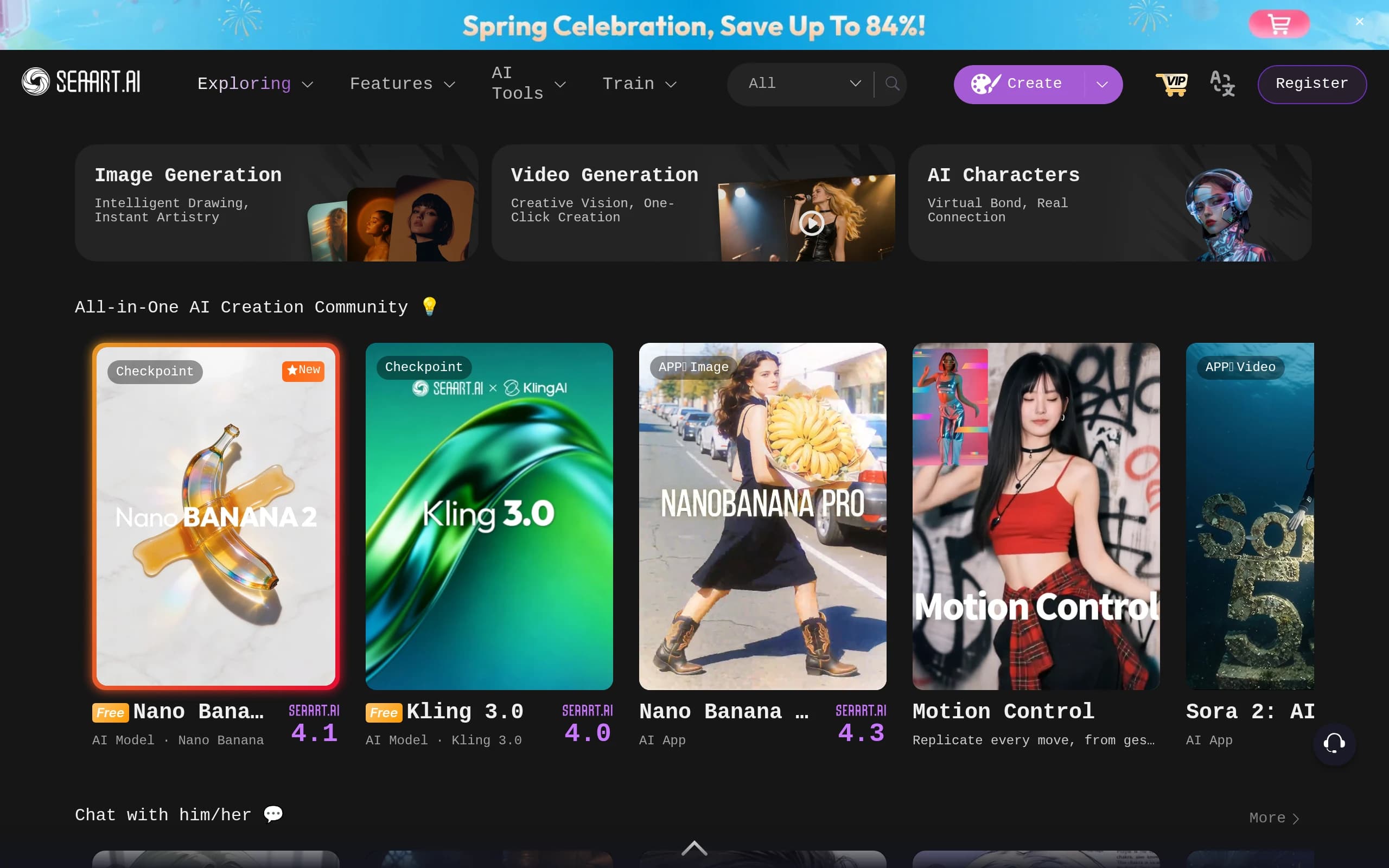Click the "Replicate every move" description
The height and width of the screenshot is (868, 1389).
(x=1034, y=740)
